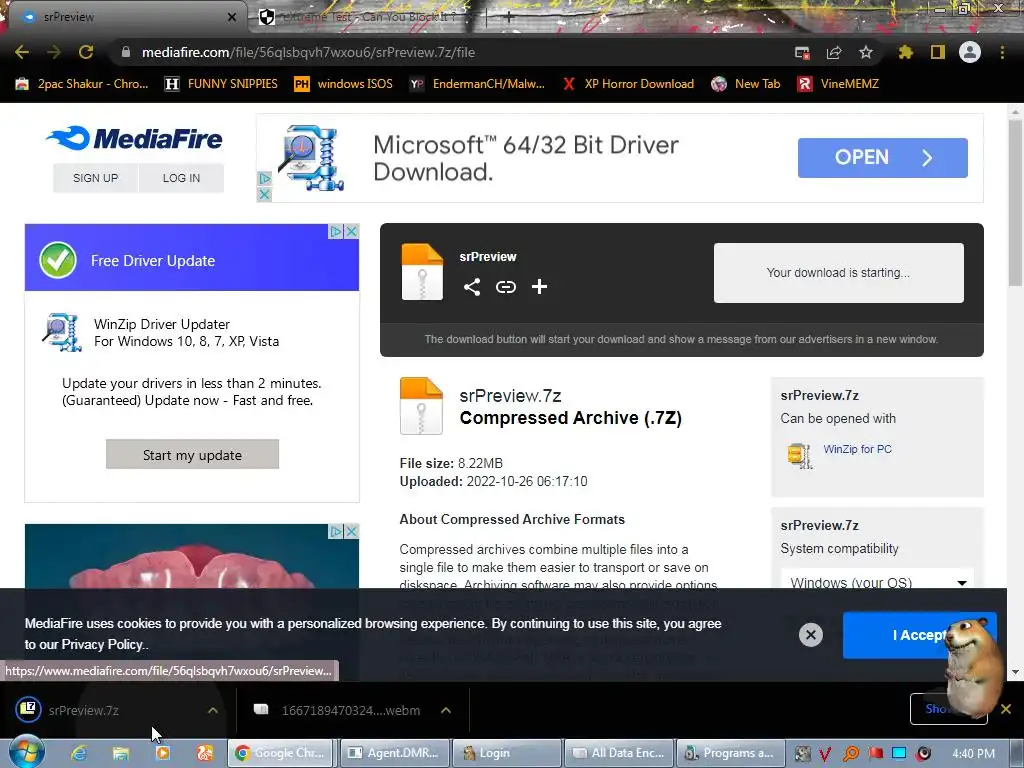1024x768 pixels.
Task: Open Windows Media Player taskbar icon
Action: click(x=163, y=753)
